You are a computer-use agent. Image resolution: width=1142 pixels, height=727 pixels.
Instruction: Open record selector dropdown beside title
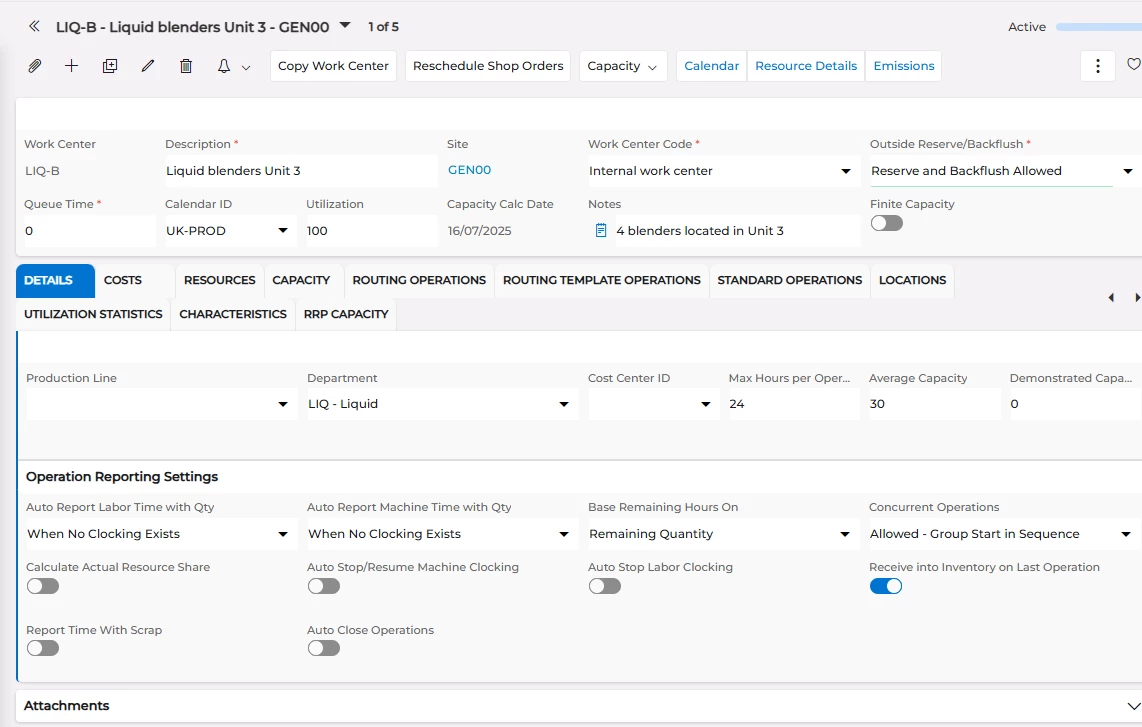pos(345,25)
